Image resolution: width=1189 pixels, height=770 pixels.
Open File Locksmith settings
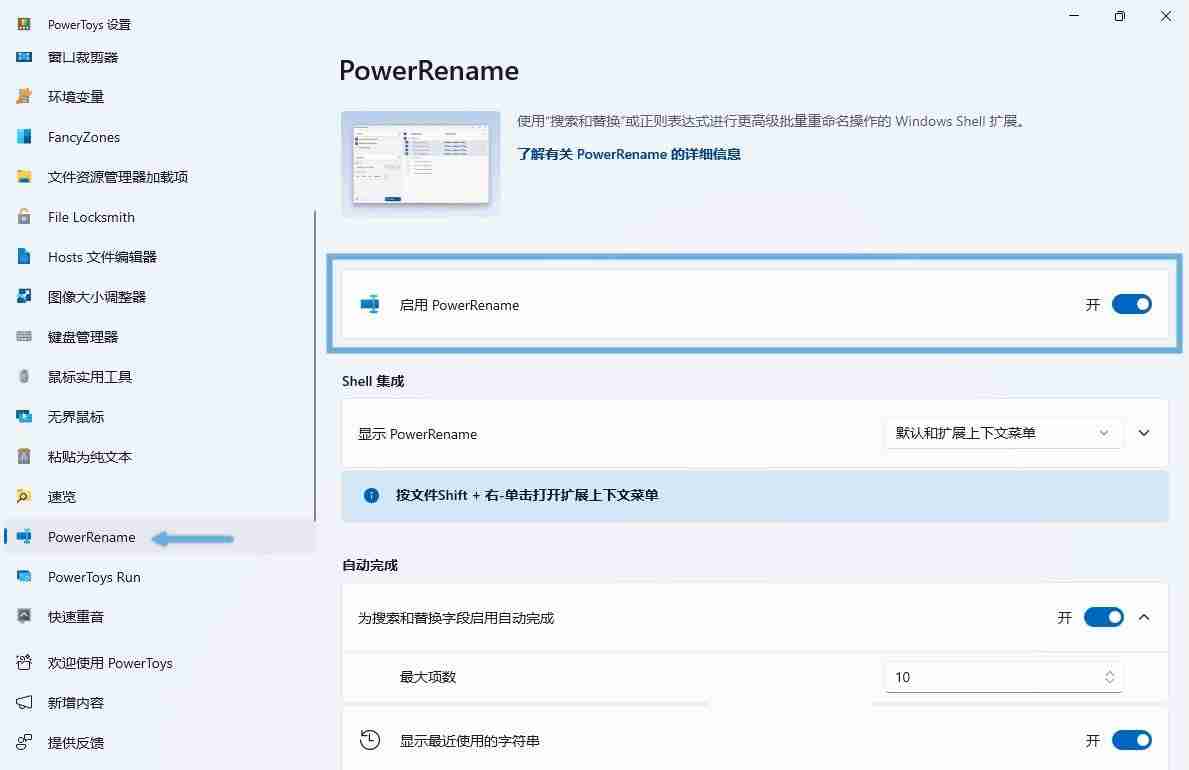pos(91,217)
